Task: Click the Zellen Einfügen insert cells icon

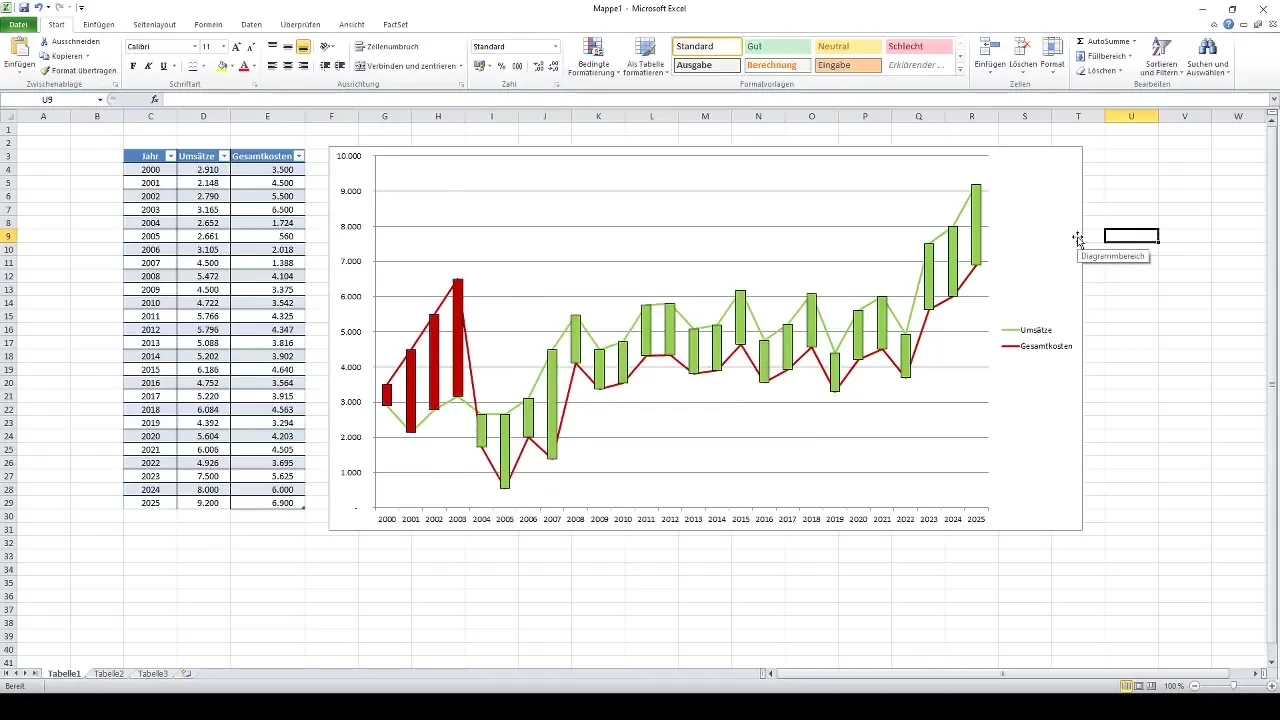Action: tap(990, 47)
